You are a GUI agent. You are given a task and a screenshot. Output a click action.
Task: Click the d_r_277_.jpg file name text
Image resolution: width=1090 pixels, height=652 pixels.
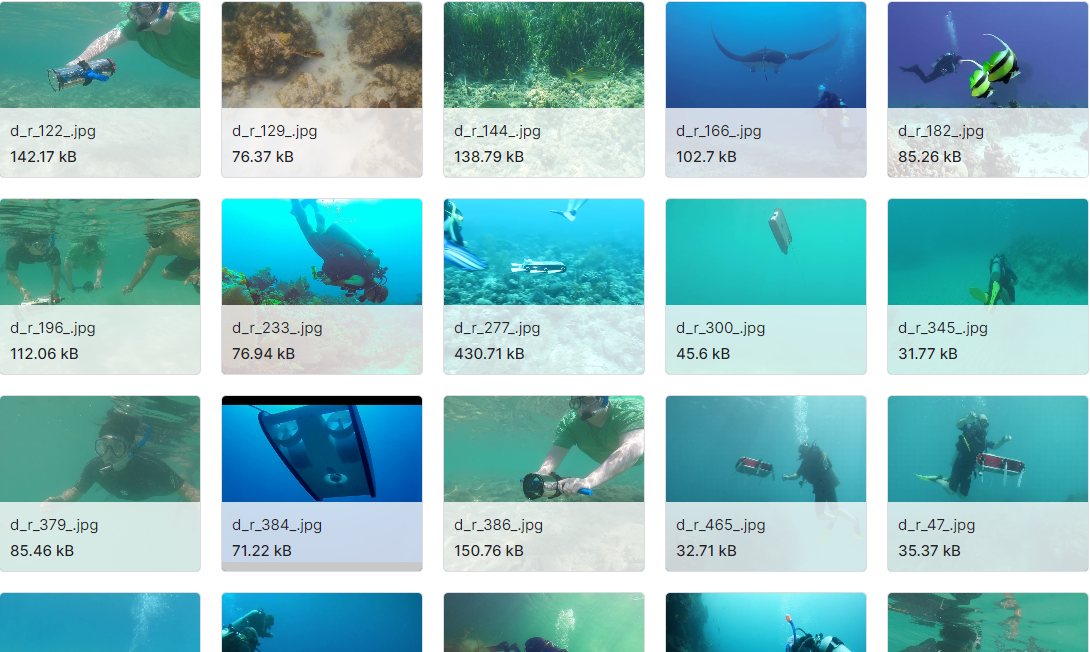497,328
